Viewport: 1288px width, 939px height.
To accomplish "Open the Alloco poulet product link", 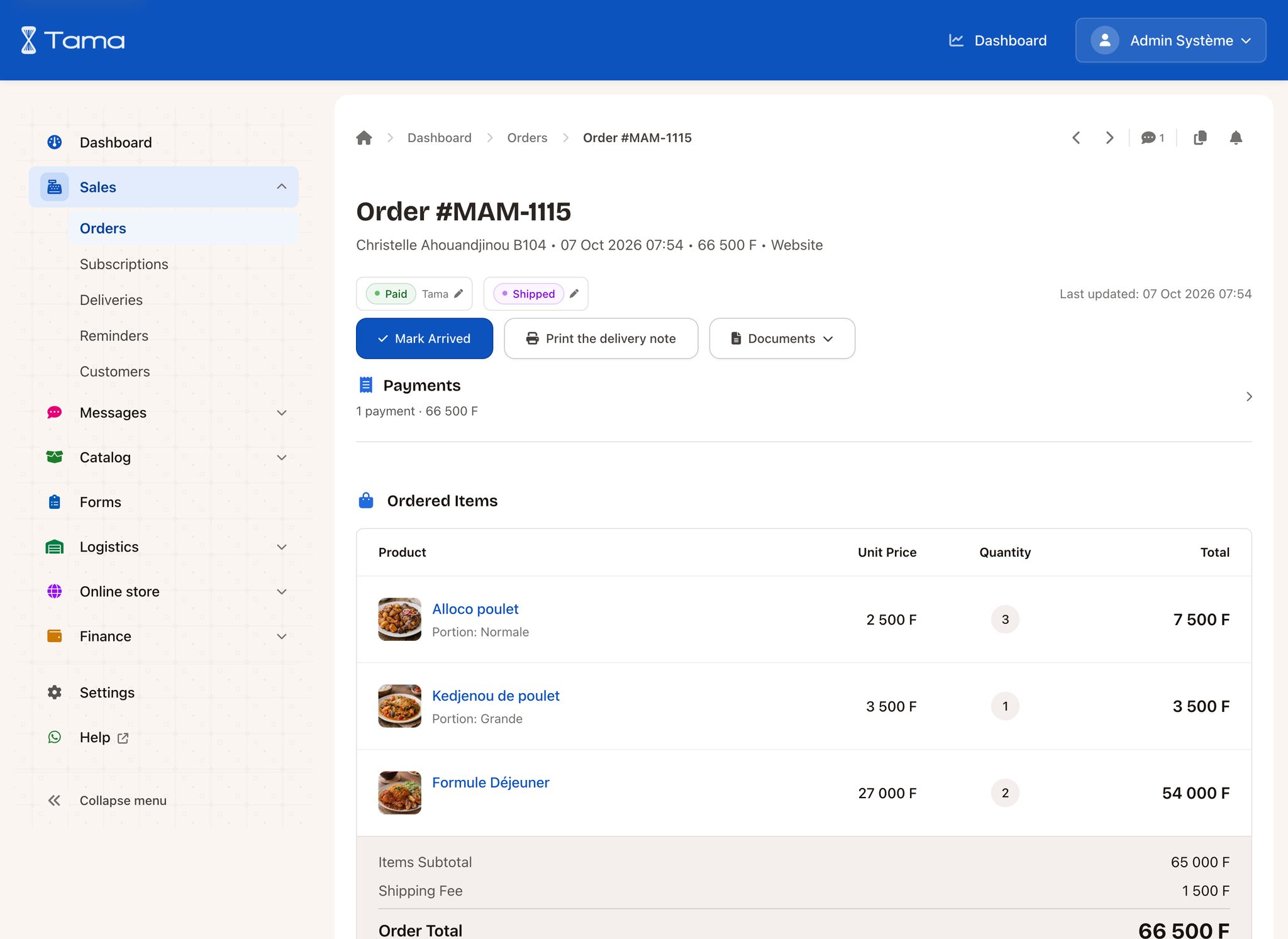I will point(475,609).
